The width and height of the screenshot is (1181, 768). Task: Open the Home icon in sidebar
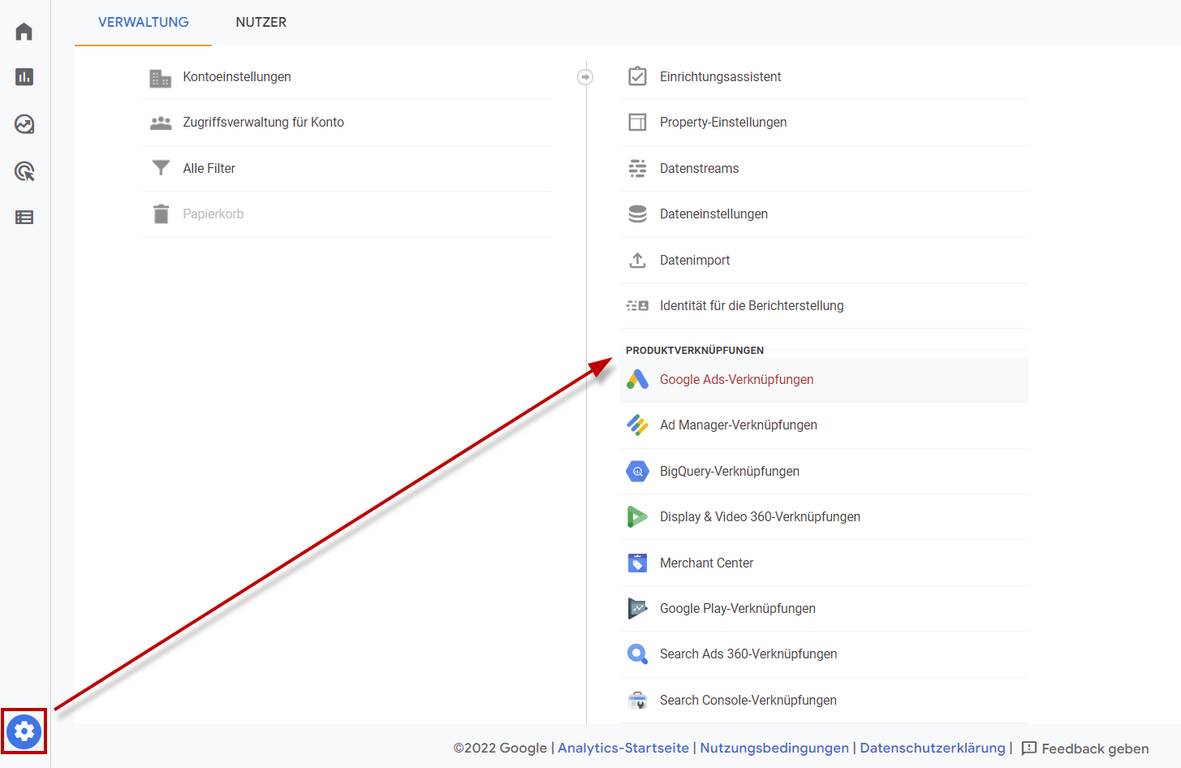pyautogui.click(x=24, y=31)
